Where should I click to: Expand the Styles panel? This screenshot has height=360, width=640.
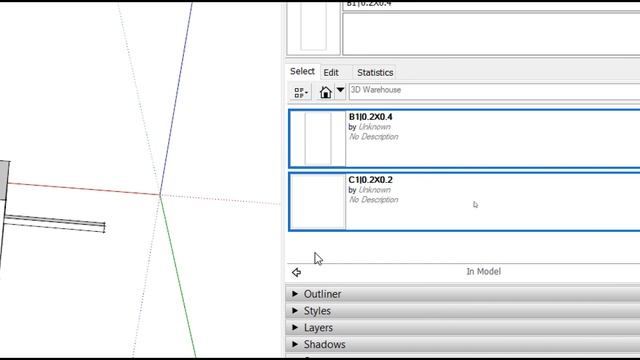(x=462, y=311)
